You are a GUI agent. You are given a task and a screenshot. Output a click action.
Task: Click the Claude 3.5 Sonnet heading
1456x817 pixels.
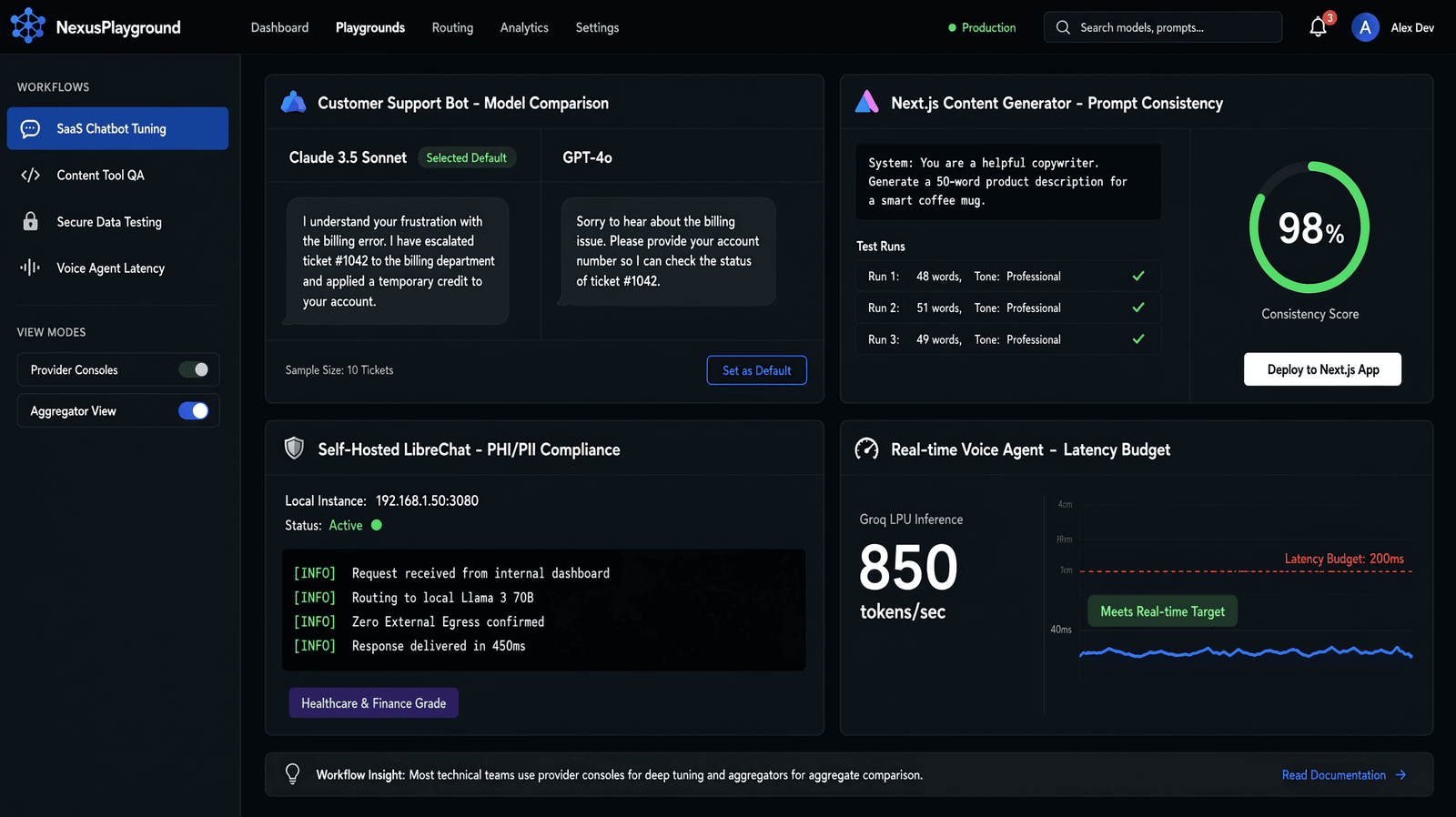click(348, 157)
